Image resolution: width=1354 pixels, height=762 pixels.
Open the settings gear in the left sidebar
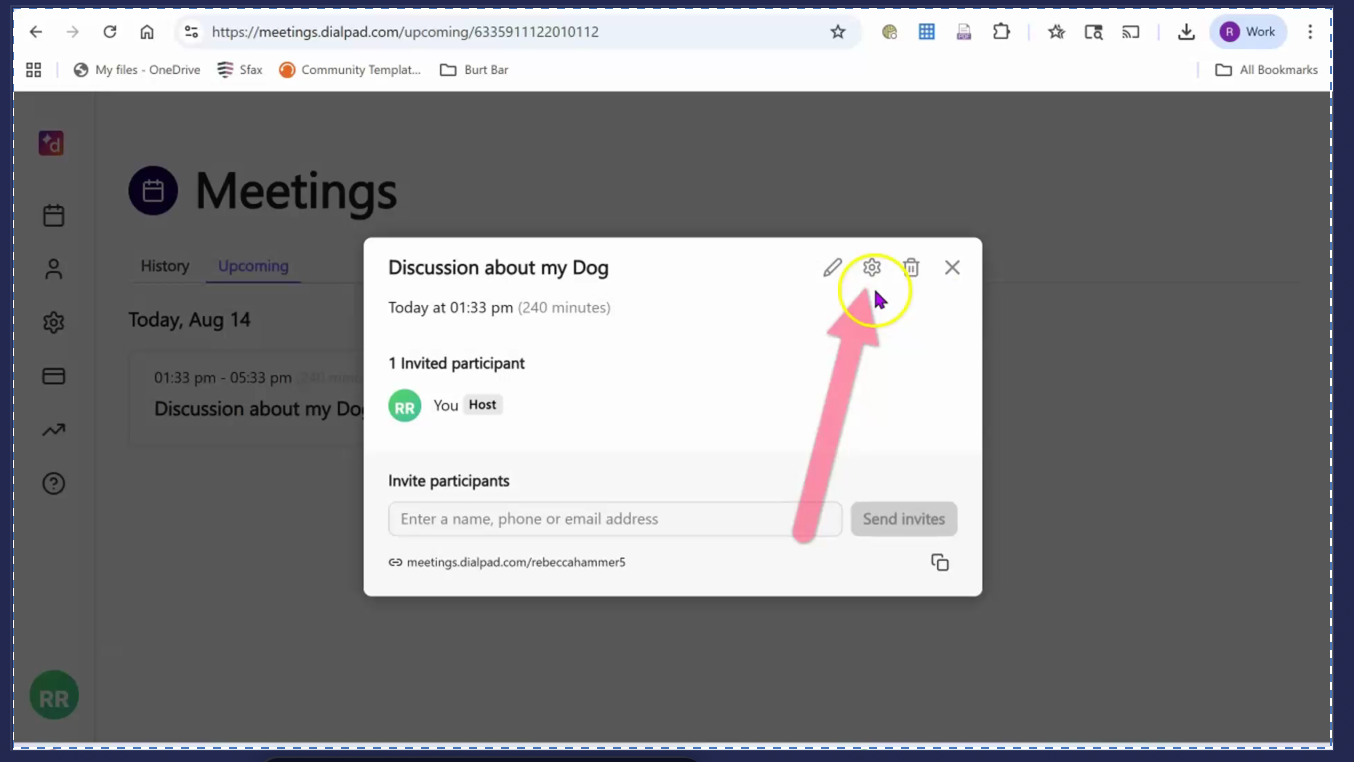point(54,322)
